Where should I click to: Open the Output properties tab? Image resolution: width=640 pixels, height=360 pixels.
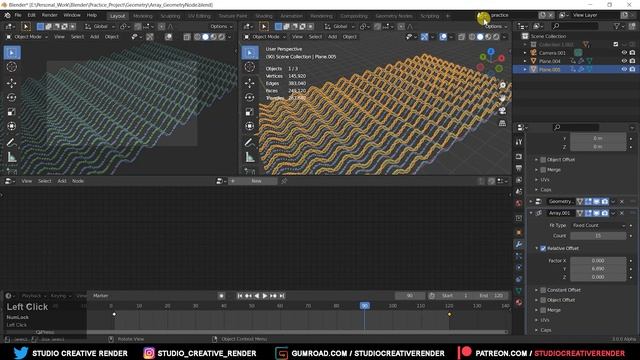(519, 168)
